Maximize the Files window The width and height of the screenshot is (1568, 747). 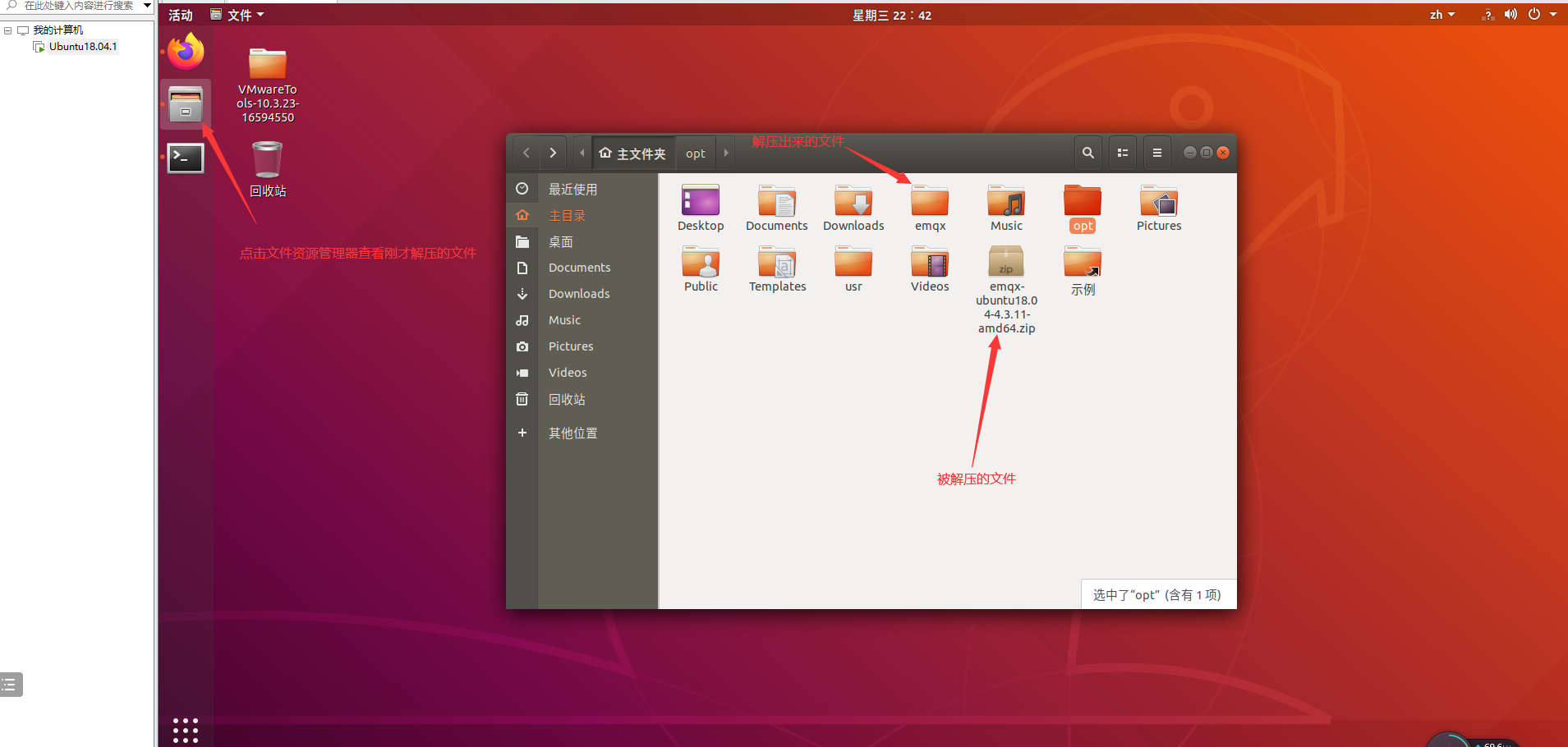(x=1207, y=153)
